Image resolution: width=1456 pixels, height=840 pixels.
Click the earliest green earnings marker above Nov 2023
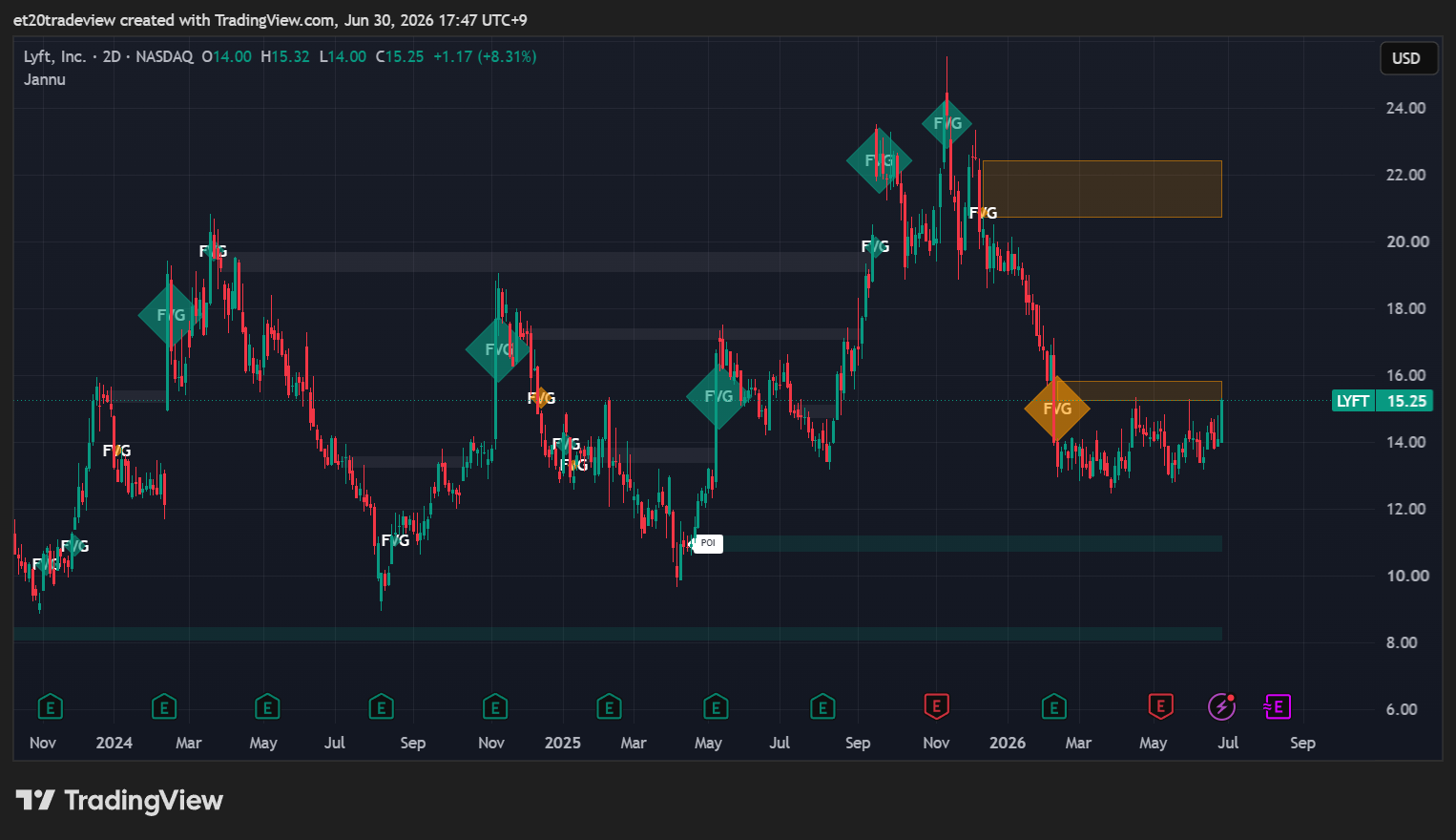(x=50, y=707)
